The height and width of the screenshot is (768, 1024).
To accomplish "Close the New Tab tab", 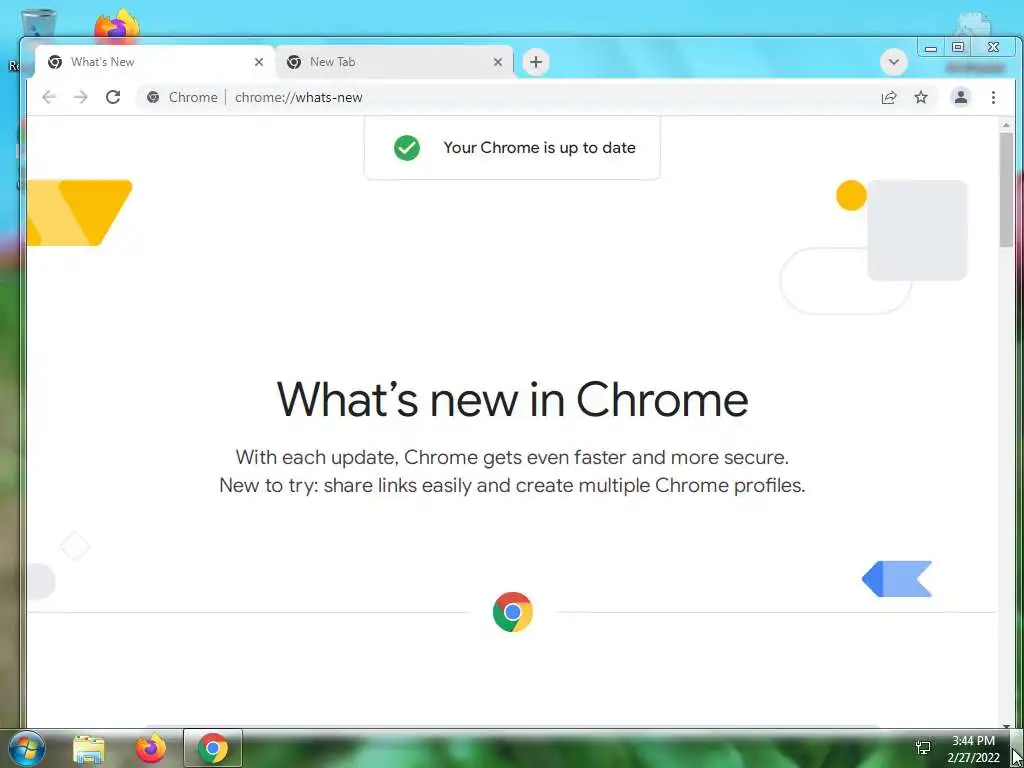I will coord(498,62).
